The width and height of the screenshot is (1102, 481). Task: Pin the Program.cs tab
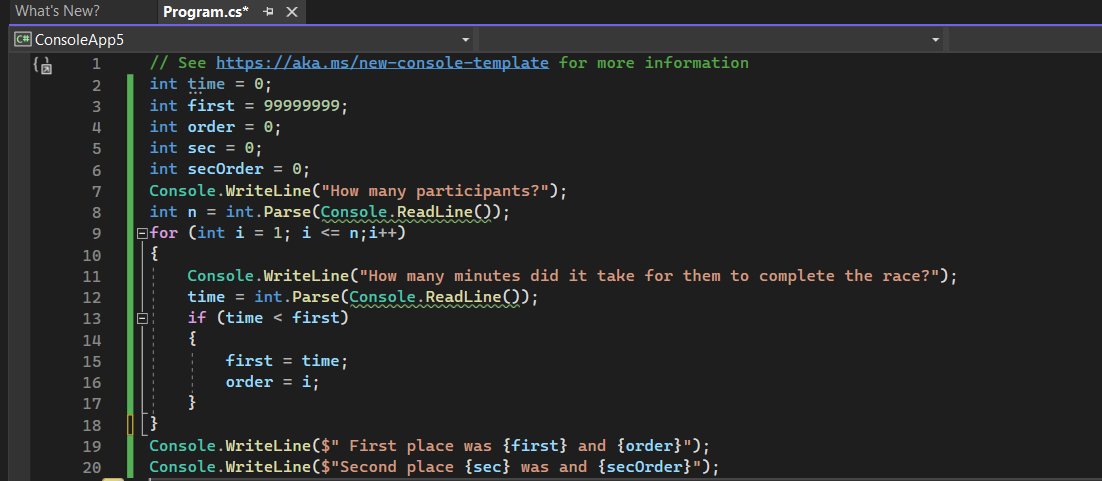pos(268,12)
